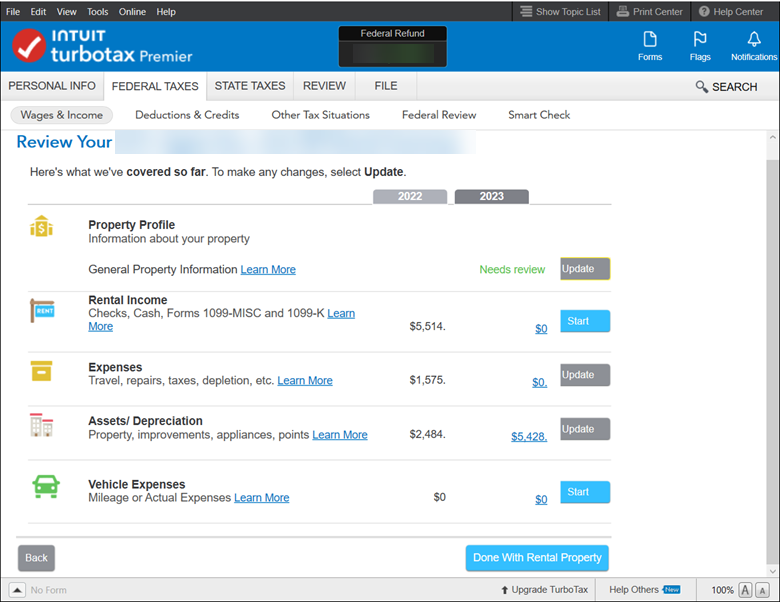Click the Expenses box icon

[x=41, y=371]
